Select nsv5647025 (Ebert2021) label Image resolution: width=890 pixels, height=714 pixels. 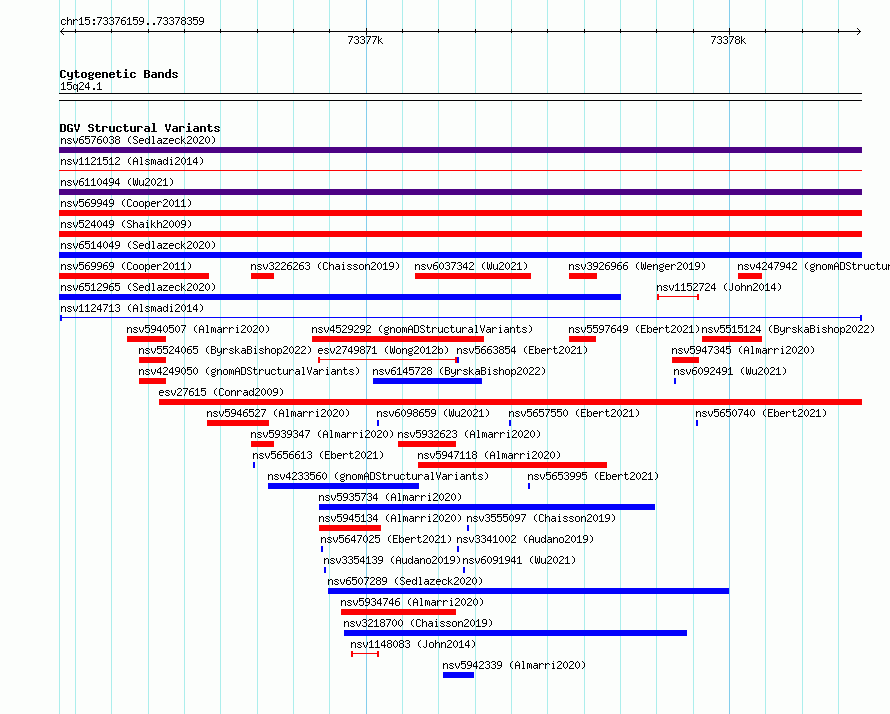pyautogui.click(x=386, y=539)
